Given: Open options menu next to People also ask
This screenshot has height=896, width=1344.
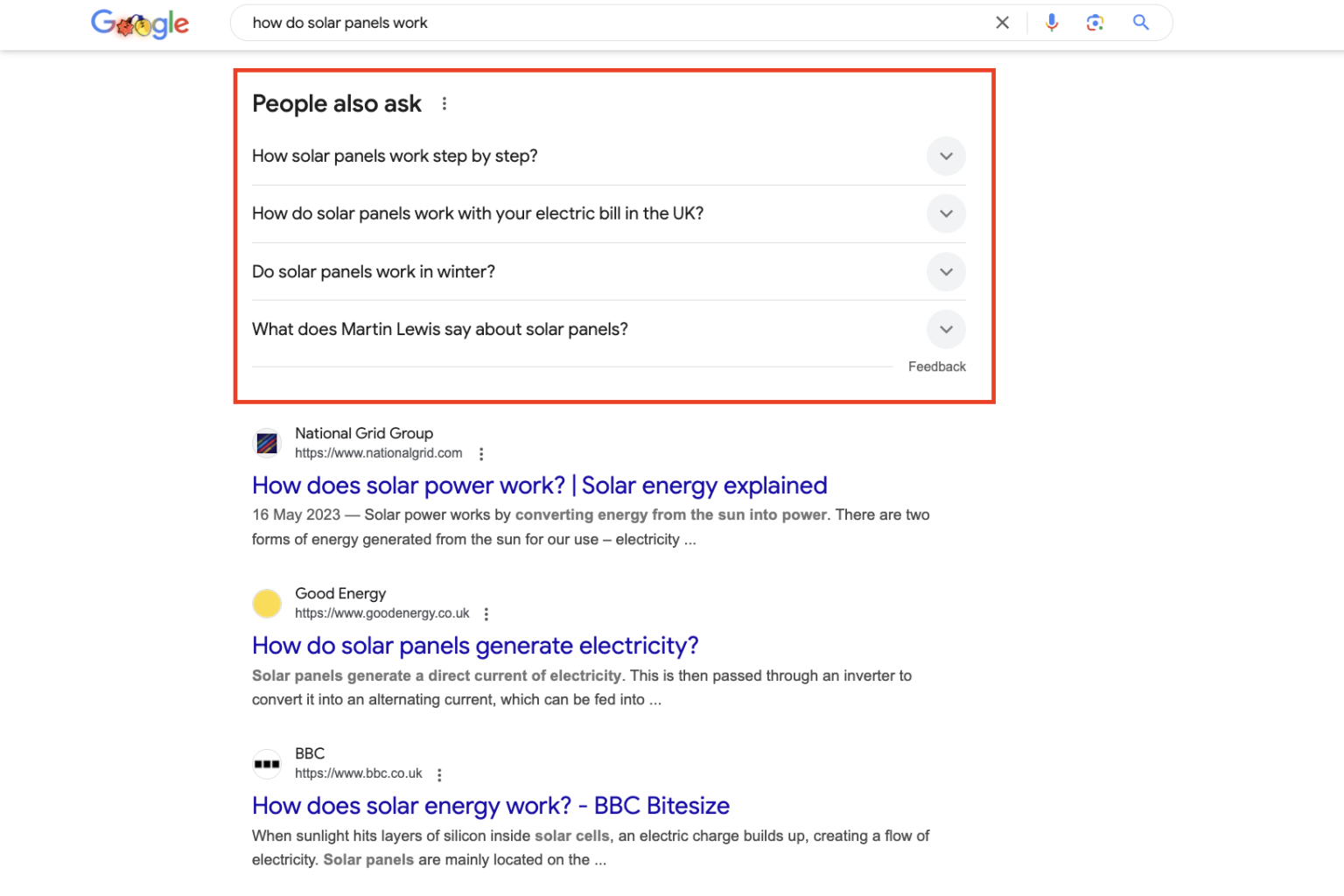Looking at the screenshot, I should (x=444, y=103).
